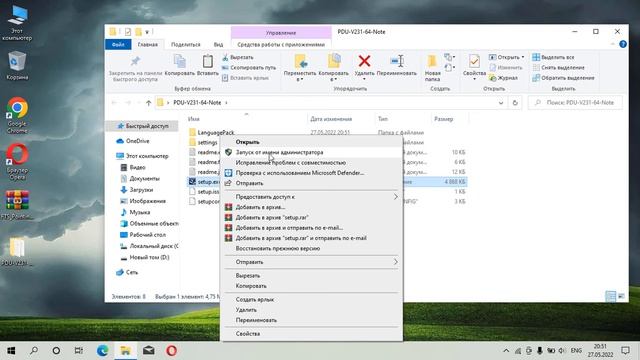Expand address bar history dropdown
Screen dimensions: 640x360
(501, 103)
